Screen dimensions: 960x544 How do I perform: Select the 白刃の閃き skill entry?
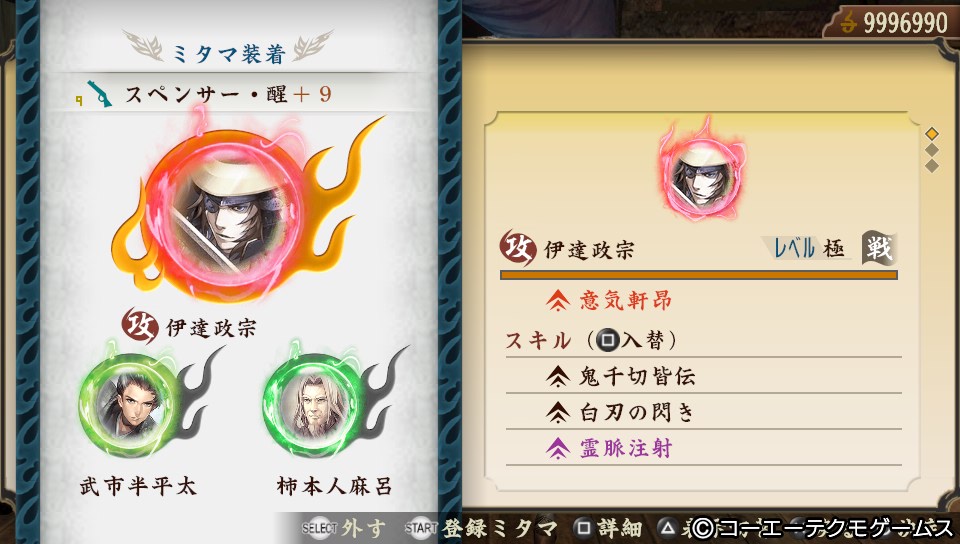(704, 412)
